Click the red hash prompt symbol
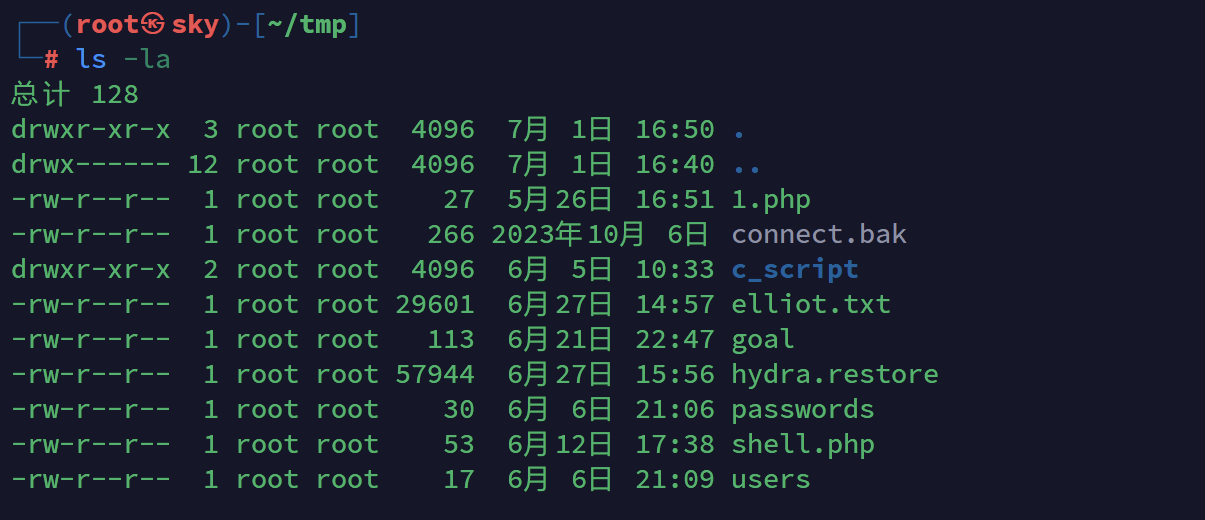The height and width of the screenshot is (520, 1205). (51, 60)
